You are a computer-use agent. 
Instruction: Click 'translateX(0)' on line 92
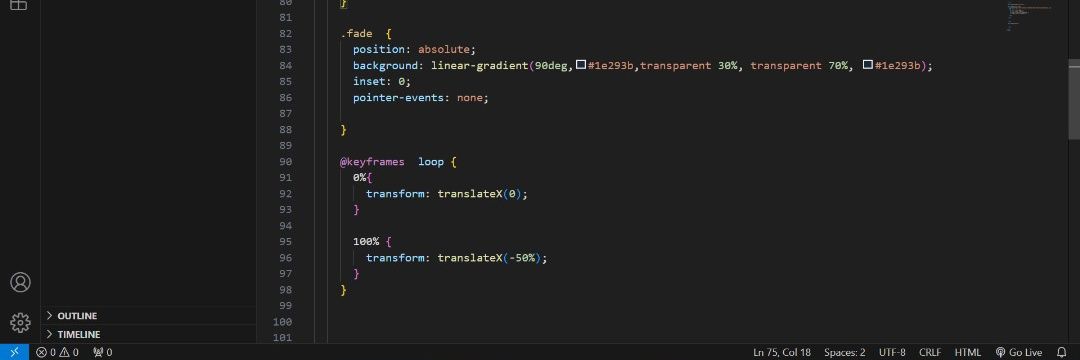click(479, 194)
